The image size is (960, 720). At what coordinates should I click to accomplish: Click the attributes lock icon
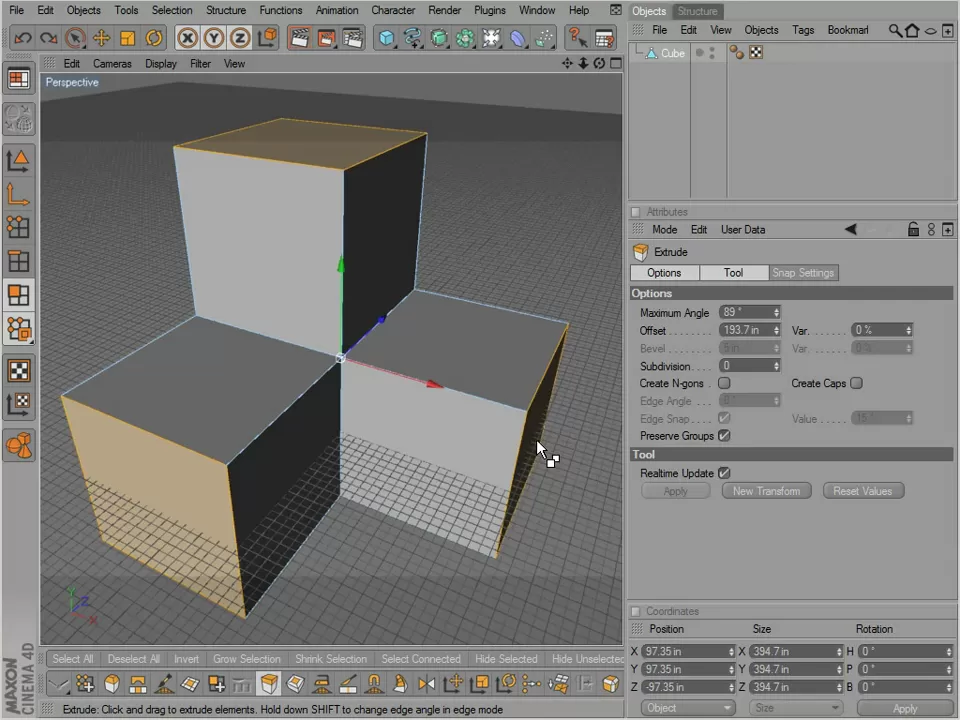click(913, 230)
